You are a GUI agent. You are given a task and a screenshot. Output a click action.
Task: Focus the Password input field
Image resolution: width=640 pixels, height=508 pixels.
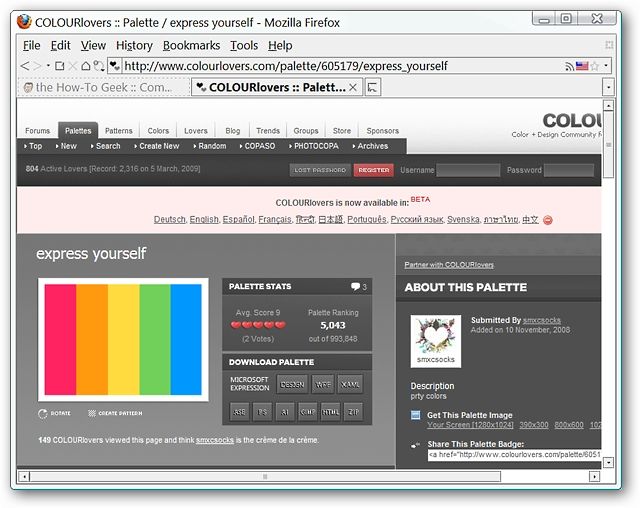pyautogui.click(x=569, y=170)
